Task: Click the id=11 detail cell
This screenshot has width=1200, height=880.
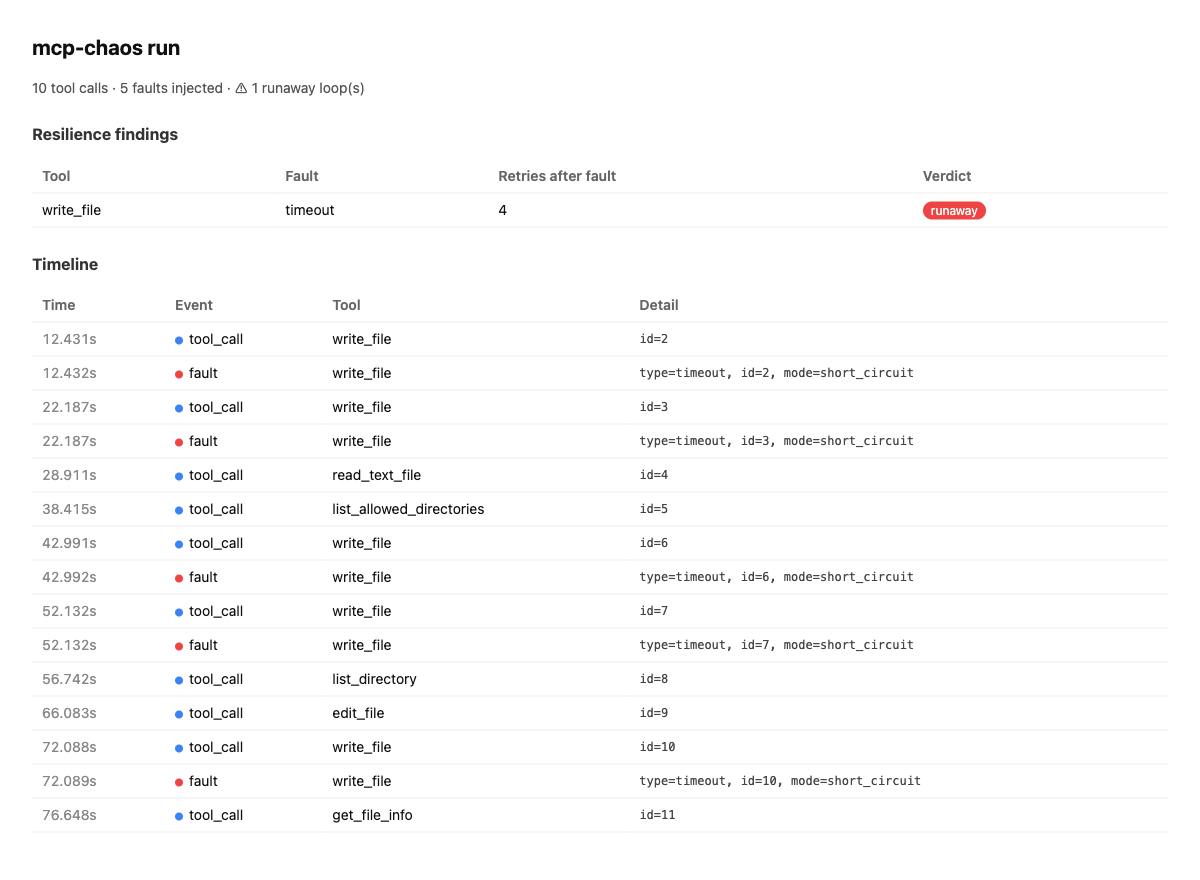Action: tap(658, 815)
